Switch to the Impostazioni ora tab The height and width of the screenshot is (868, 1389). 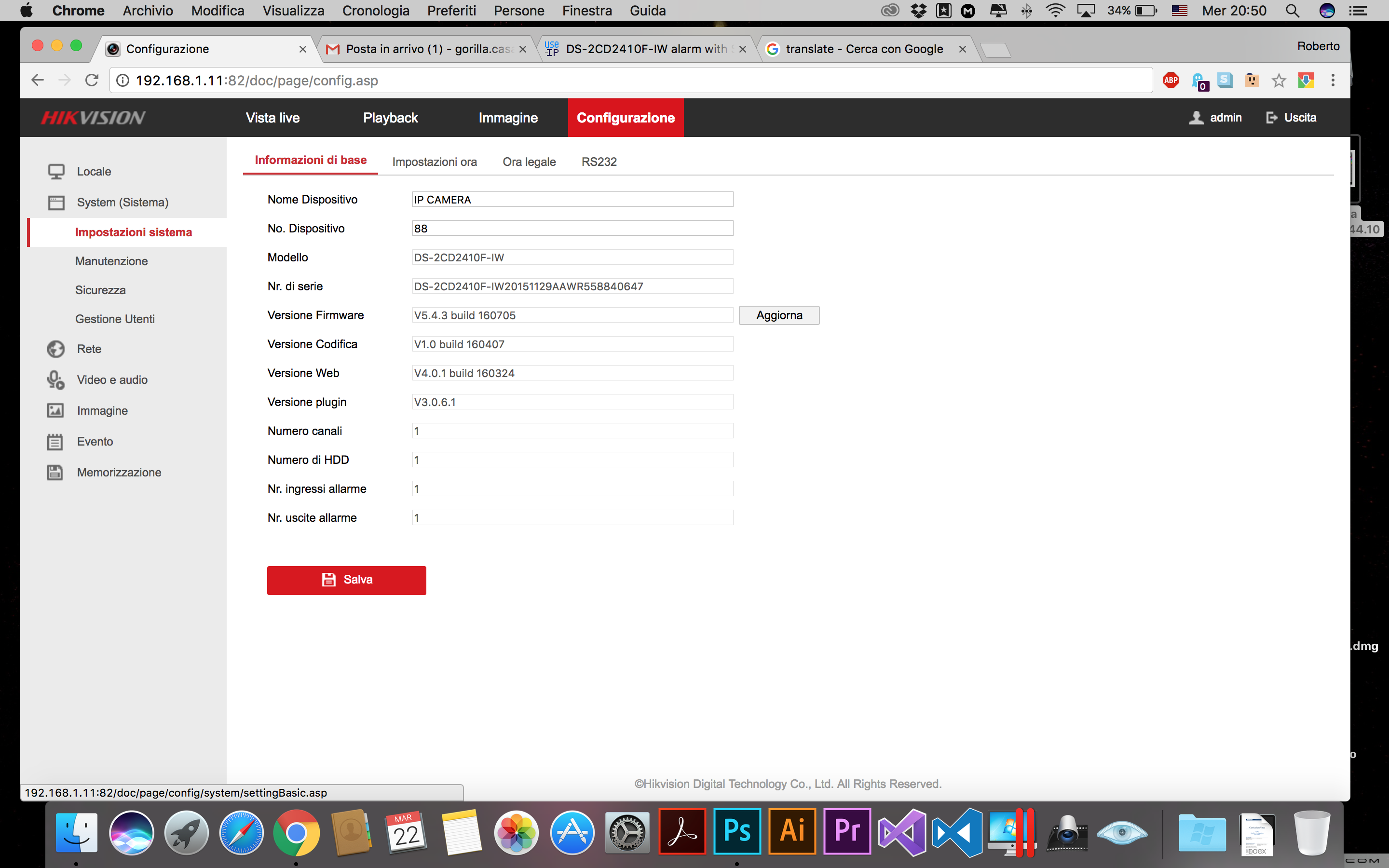pos(435,162)
